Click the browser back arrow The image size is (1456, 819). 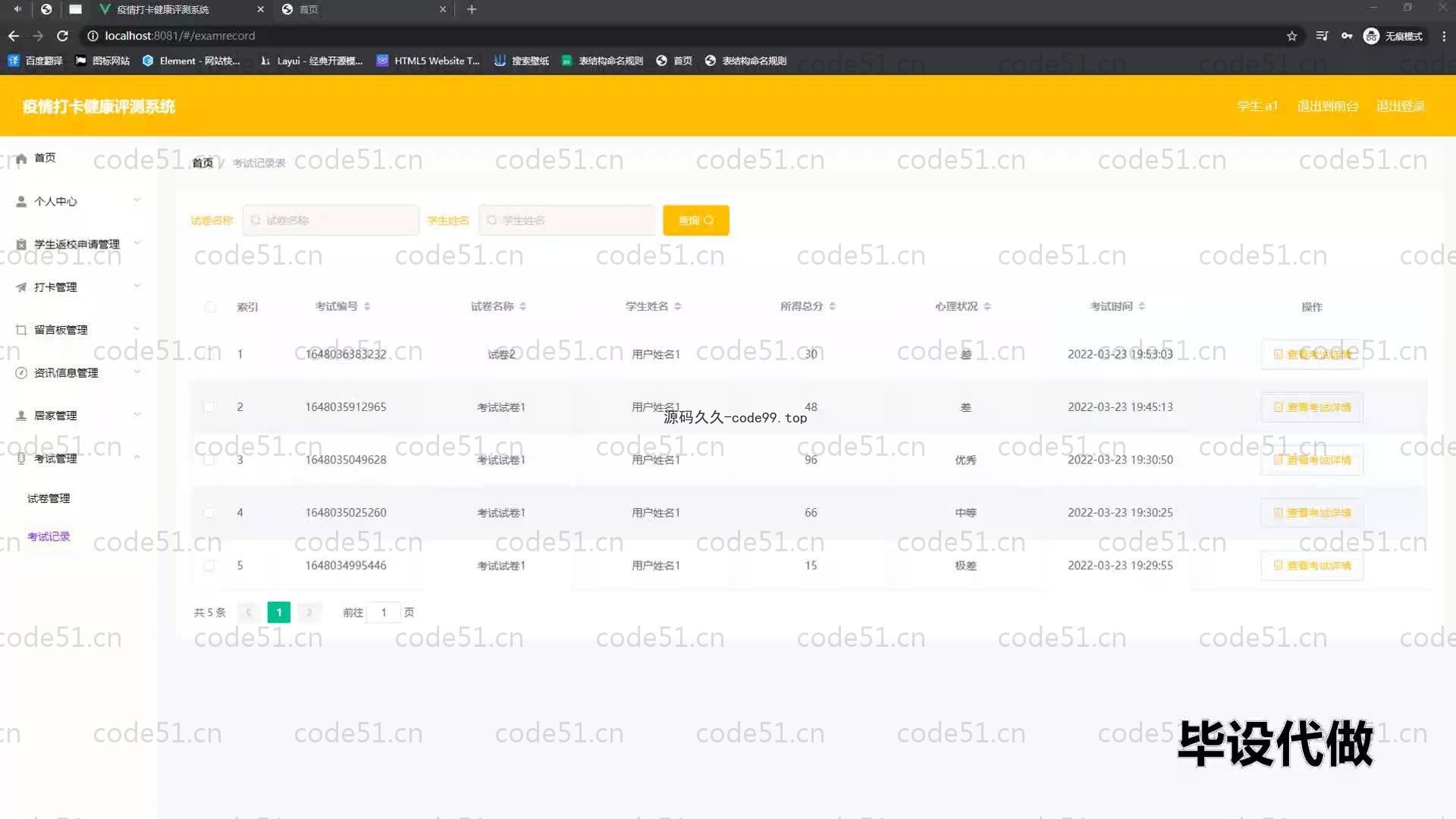click(14, 36)
